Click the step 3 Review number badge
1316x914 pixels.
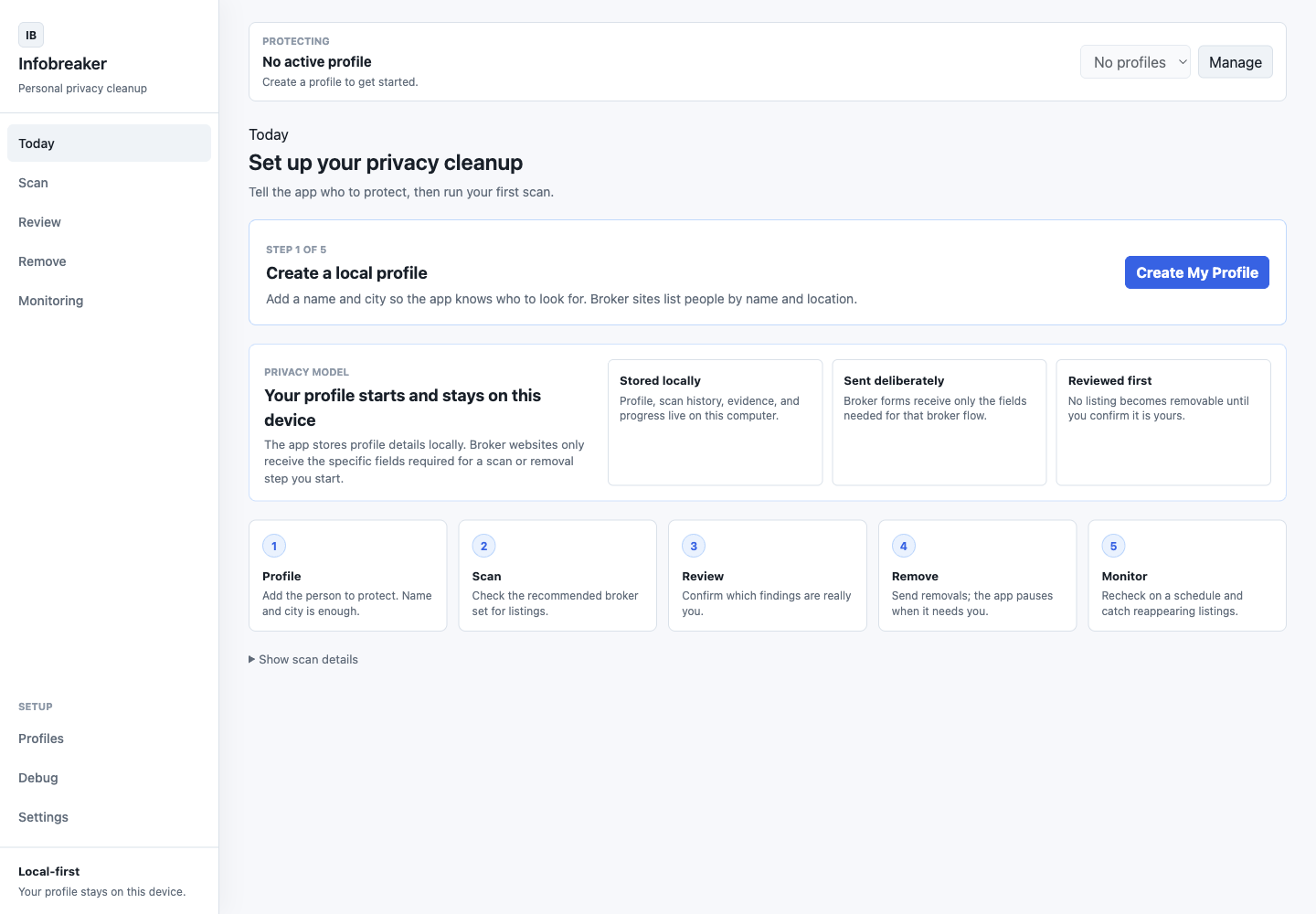tap(694, 546)
